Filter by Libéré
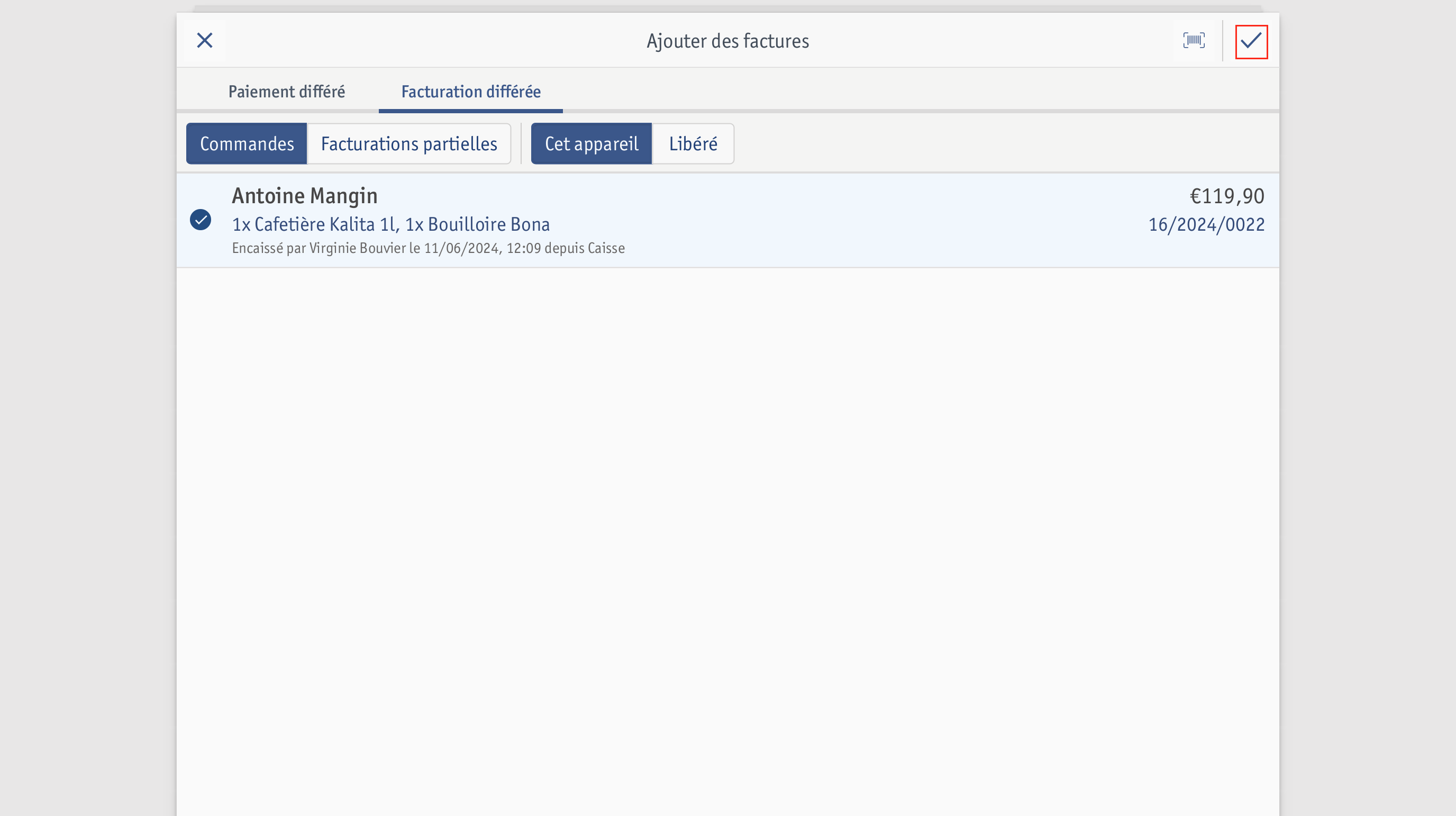The image size is (1456, 816). [x=694, y=143]
